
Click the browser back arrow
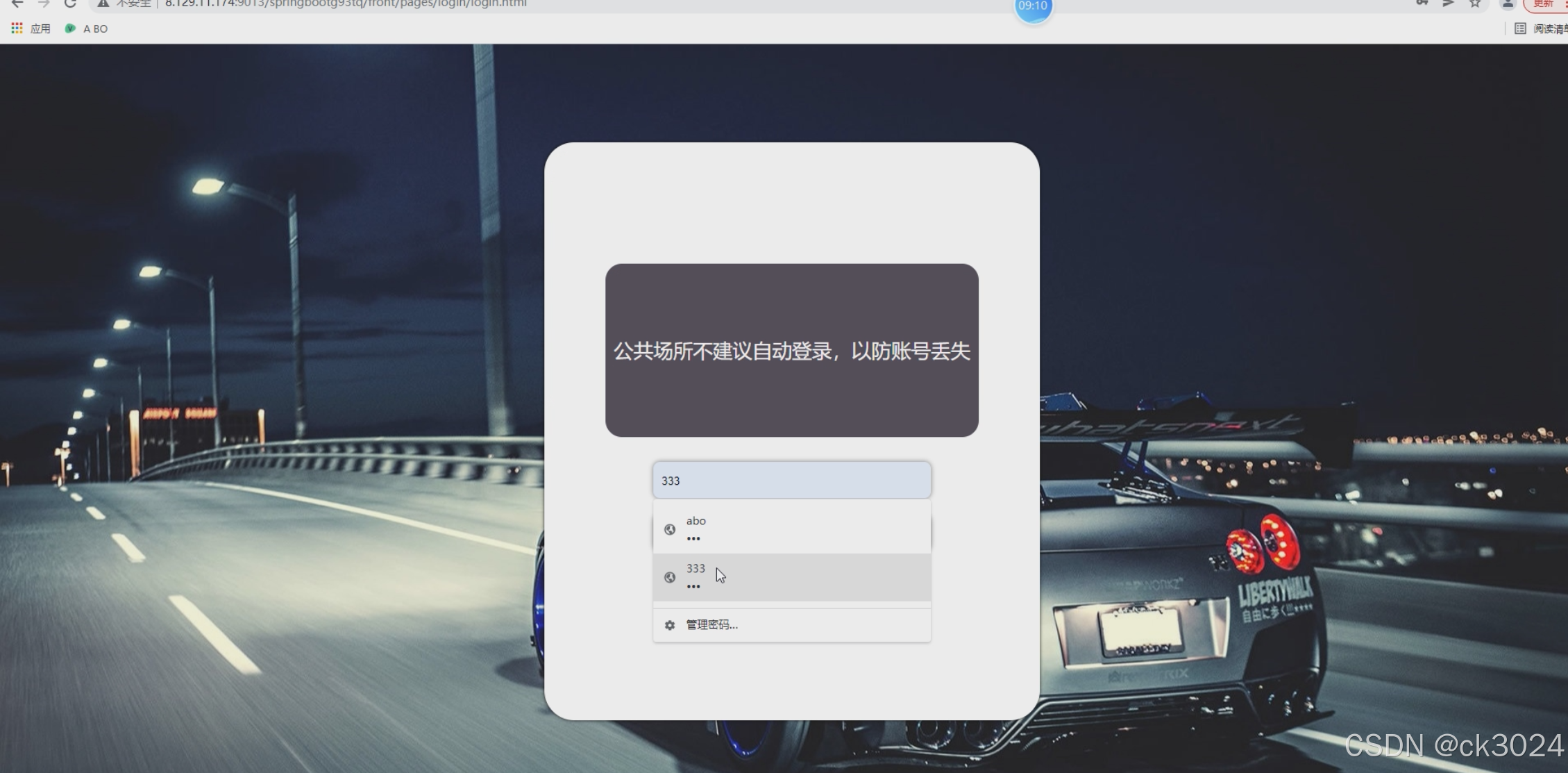click(17, 3)
